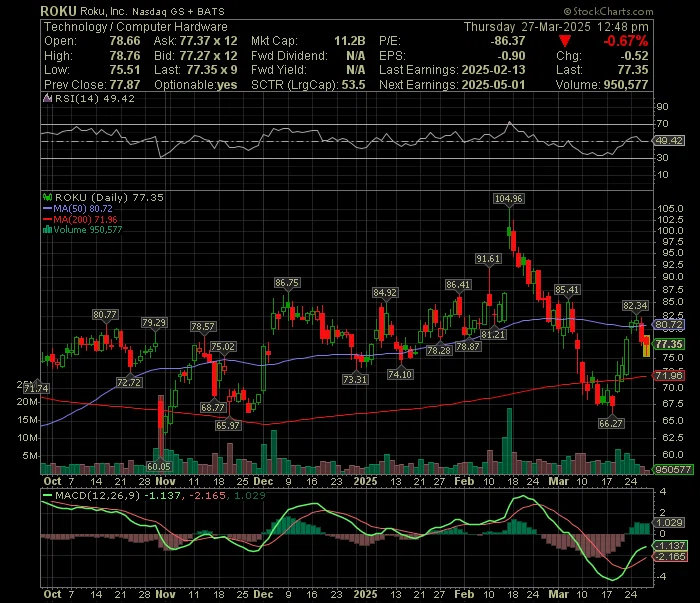Click the 73.31 low label
The height and width of the screenshot is (603, 700).
point(355,379)
